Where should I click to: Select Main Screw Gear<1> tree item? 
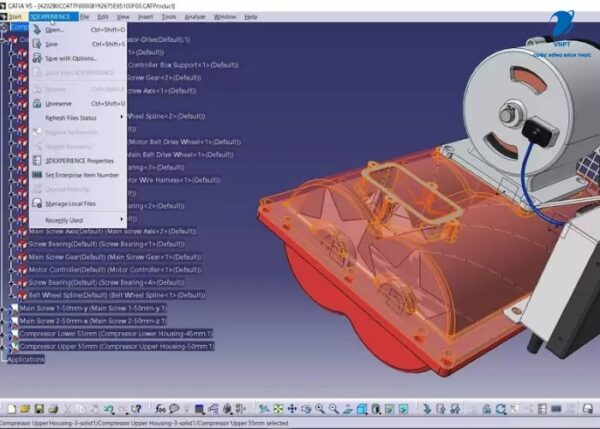[115, 257]
